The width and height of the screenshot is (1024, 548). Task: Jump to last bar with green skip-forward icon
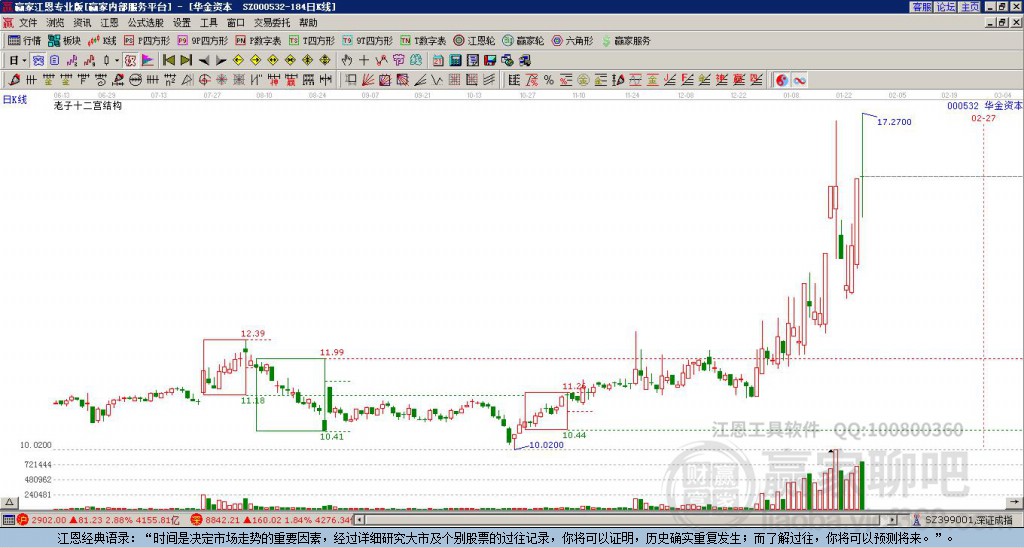186,61
